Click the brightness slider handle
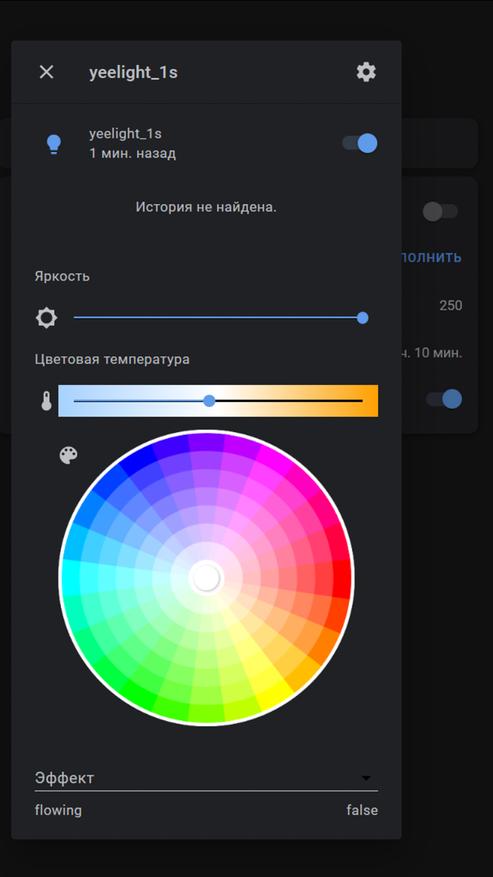 (363, 318)
